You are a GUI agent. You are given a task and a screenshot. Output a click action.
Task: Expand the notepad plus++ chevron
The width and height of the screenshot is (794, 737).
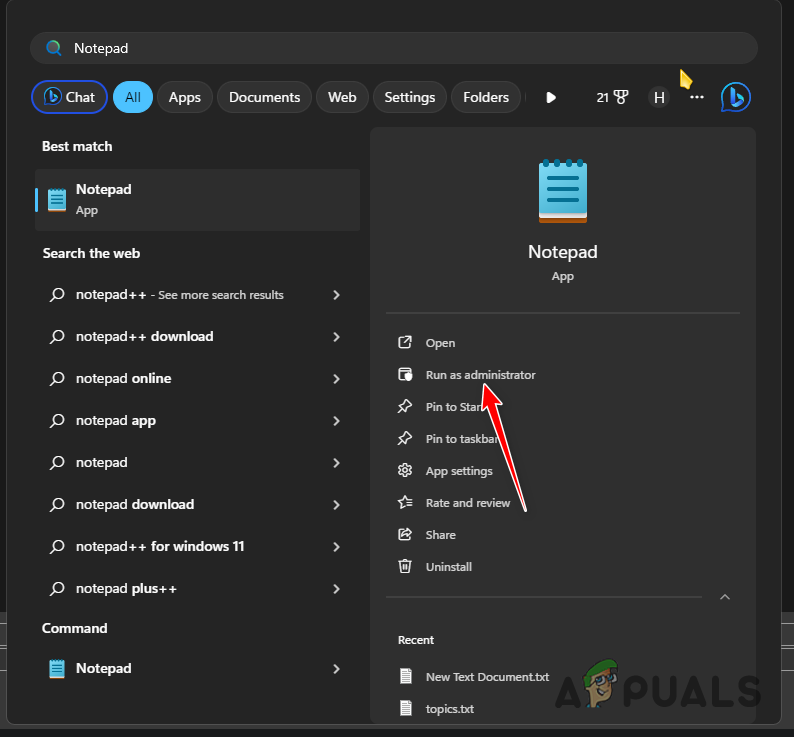(336, 589)
